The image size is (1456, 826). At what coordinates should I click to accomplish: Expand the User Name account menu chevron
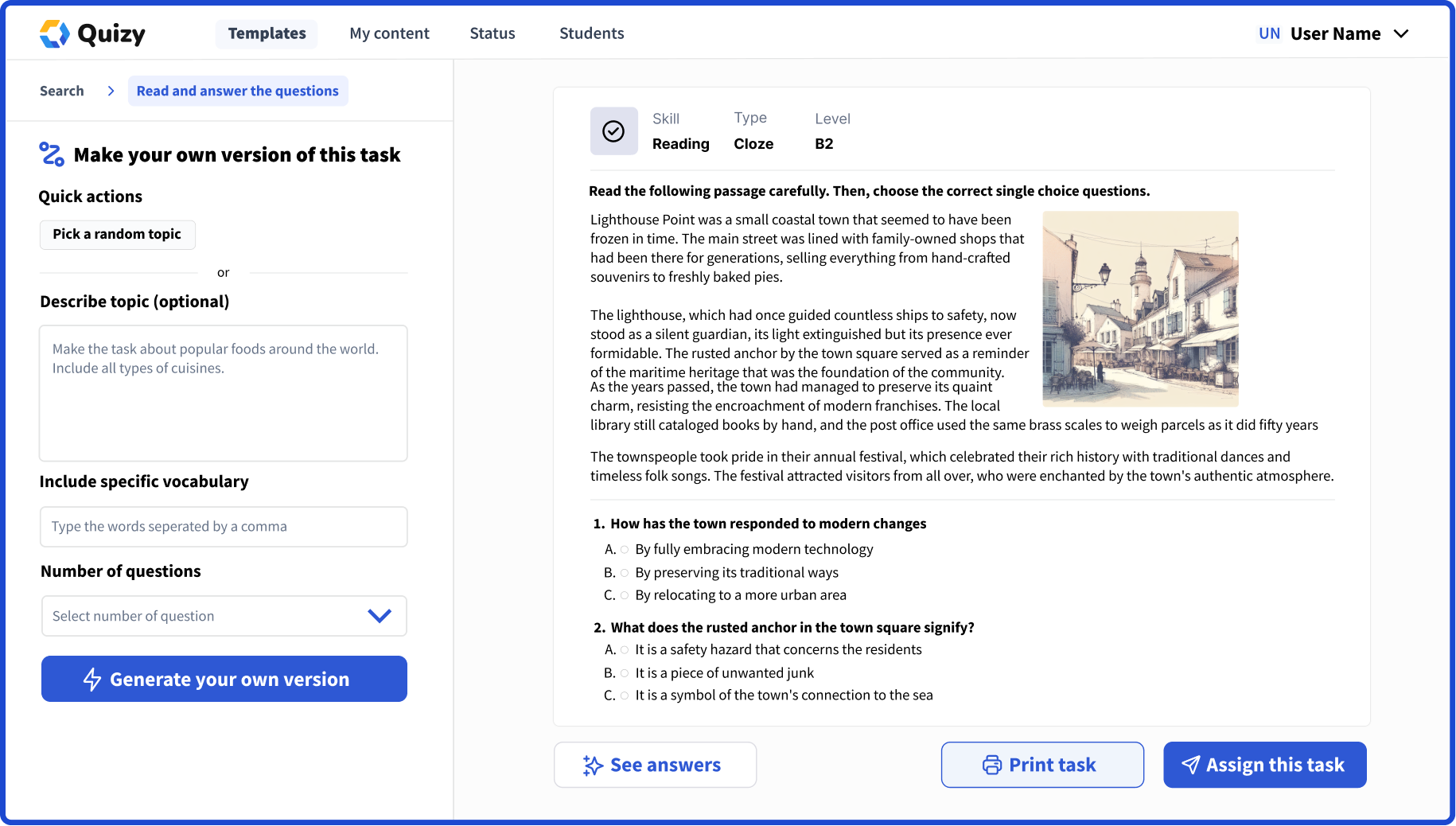(x=1401, y=33)
